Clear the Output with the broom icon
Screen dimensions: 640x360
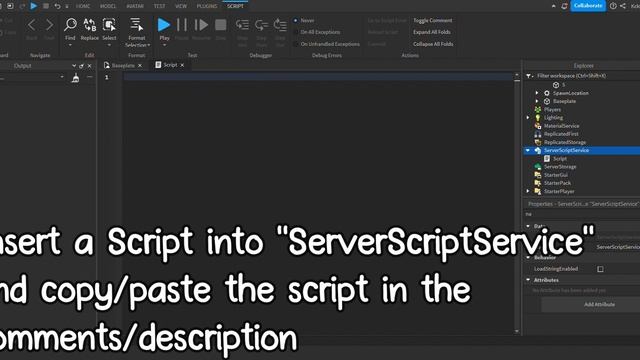76,78
